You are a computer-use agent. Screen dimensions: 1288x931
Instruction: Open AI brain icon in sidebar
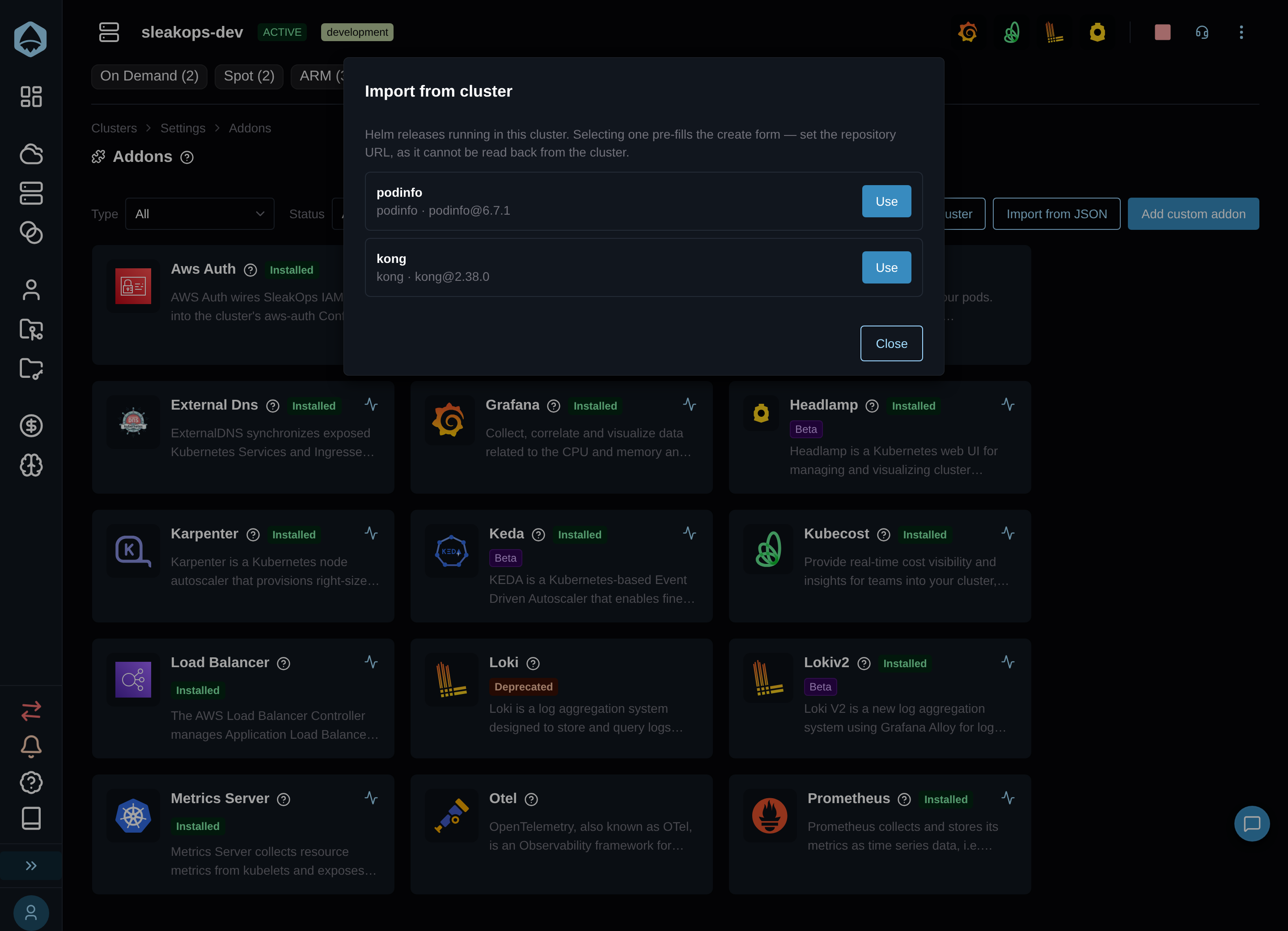[x=31, y=465]
